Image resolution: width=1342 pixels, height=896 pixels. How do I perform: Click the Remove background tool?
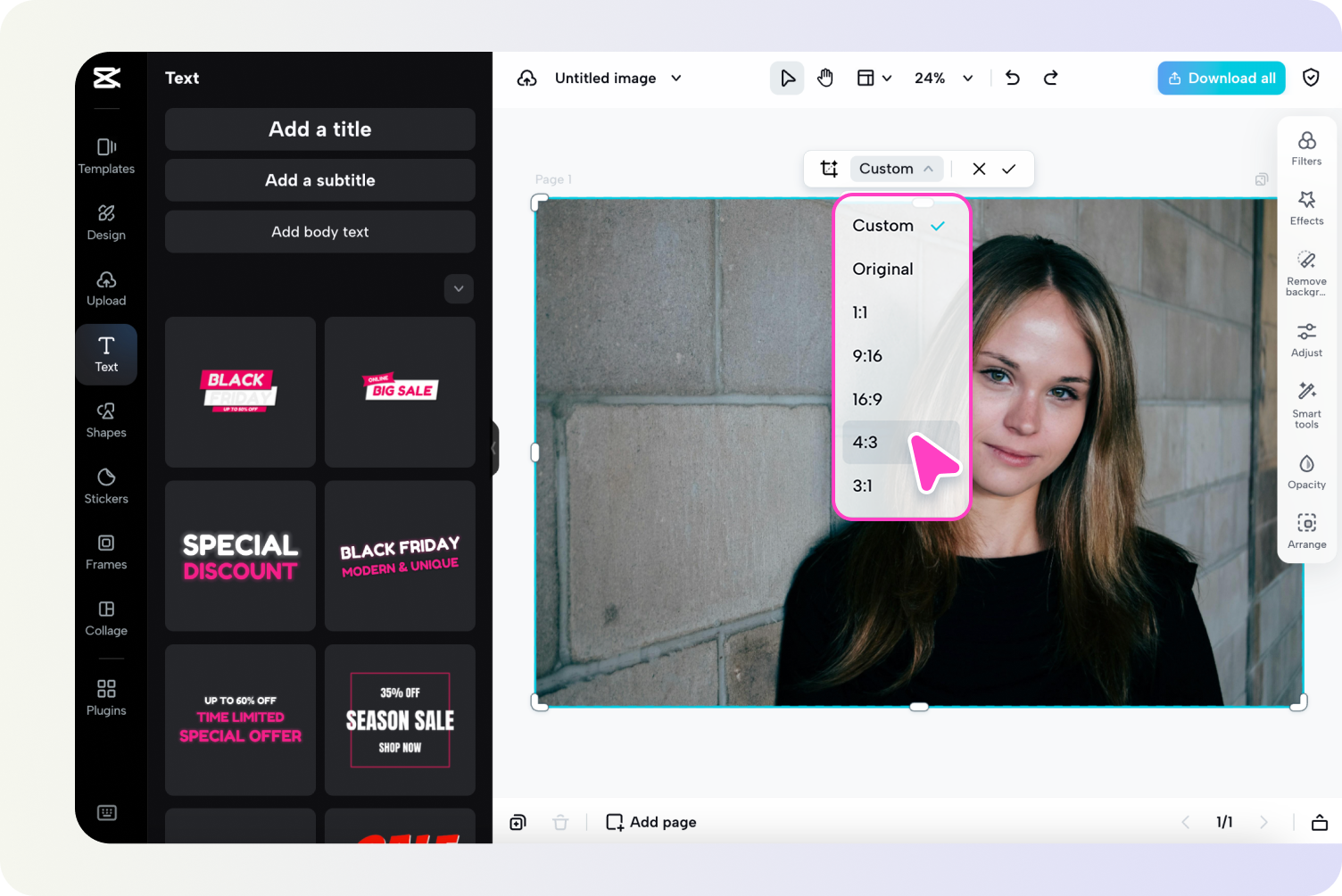[x=1306, y=274]
